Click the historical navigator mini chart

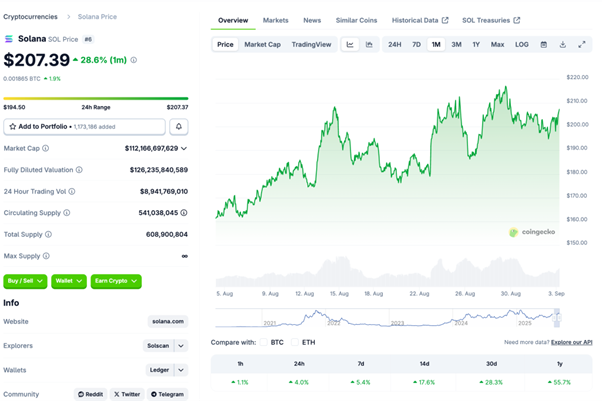[387, 318]
